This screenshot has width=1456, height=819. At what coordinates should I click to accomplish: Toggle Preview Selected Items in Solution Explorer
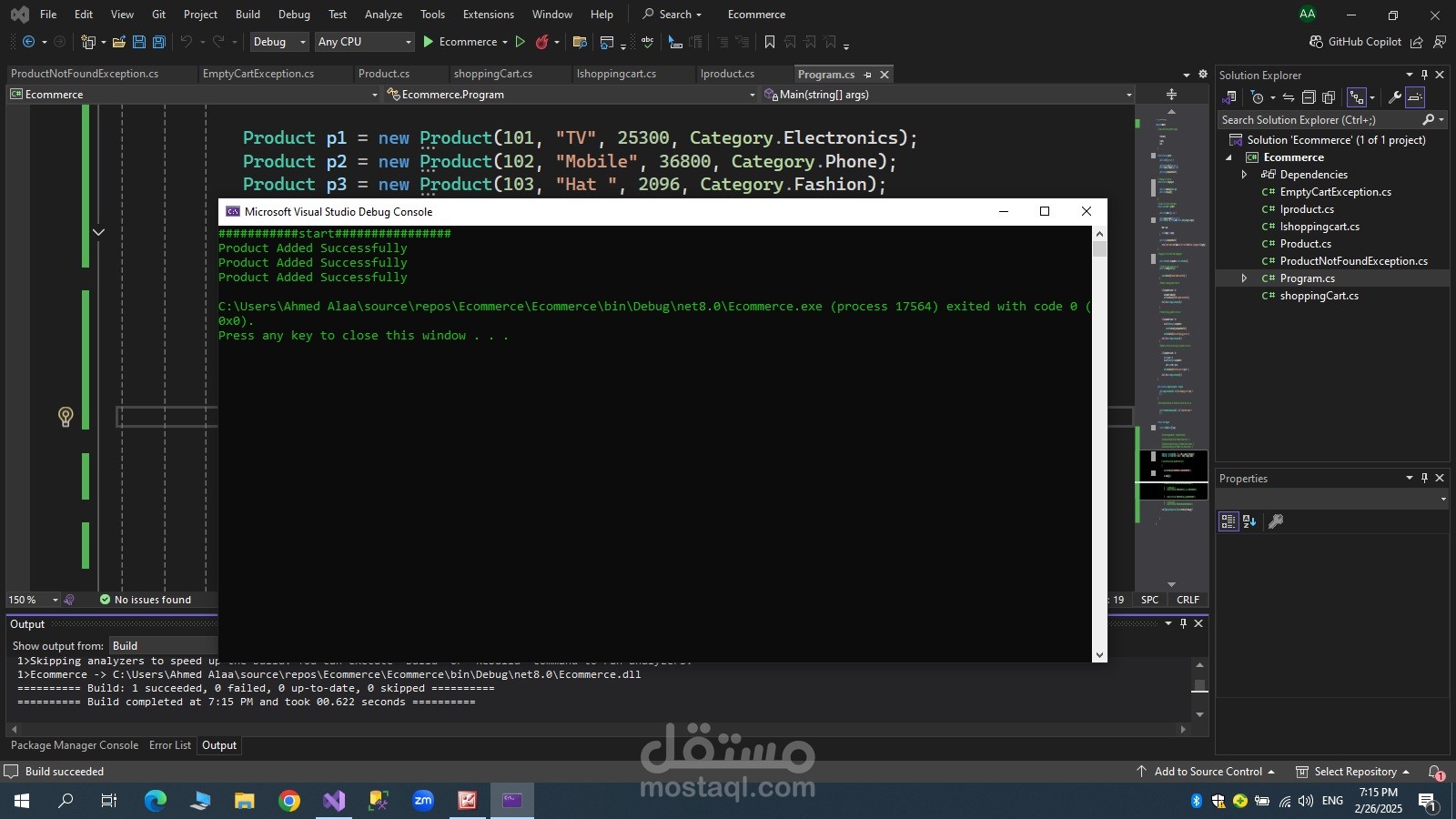tap(1415, 97)
